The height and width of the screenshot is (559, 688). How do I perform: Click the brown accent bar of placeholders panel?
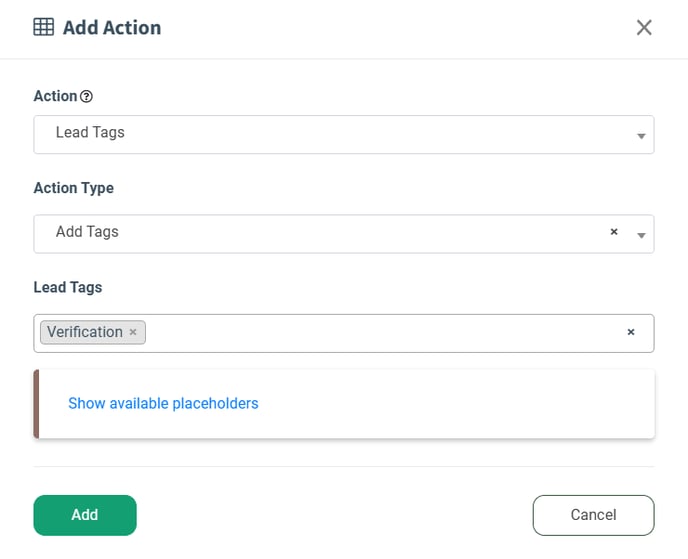click(x=36, y=404)
